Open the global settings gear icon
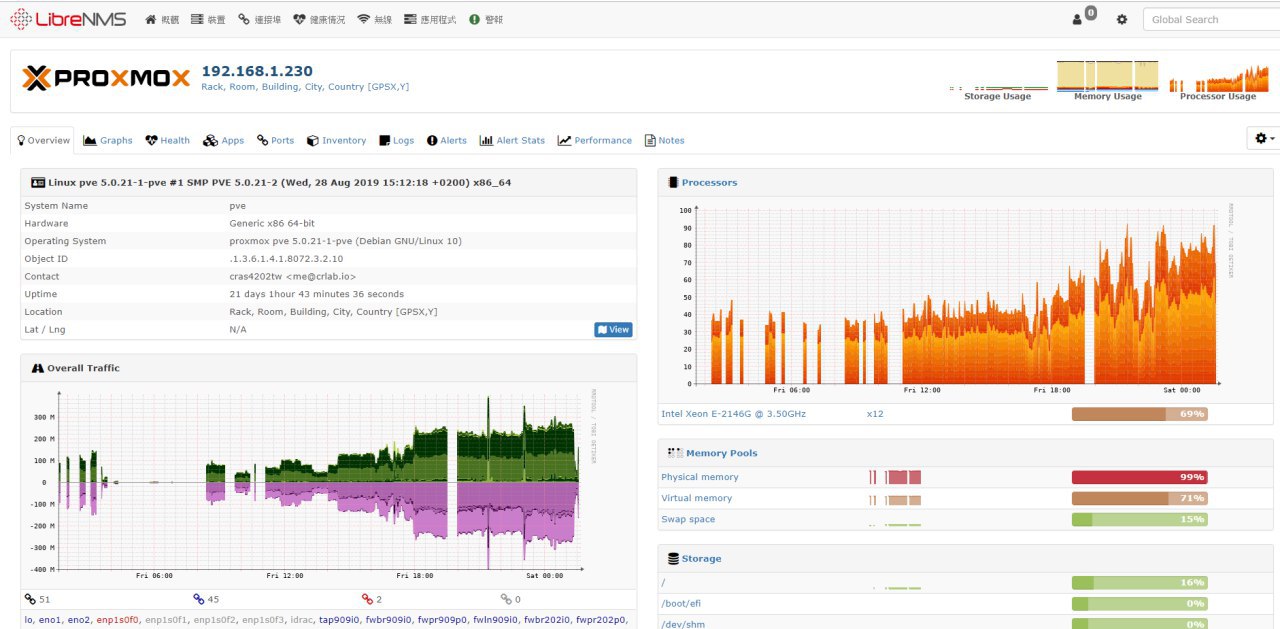The image size is (1280, 629). pos(1121,19)
